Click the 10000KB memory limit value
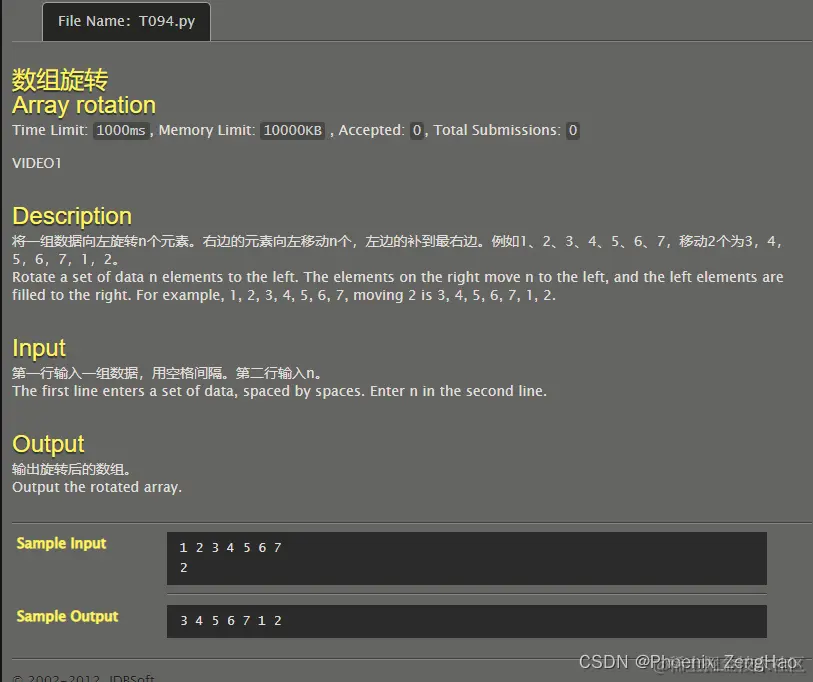 292,130
